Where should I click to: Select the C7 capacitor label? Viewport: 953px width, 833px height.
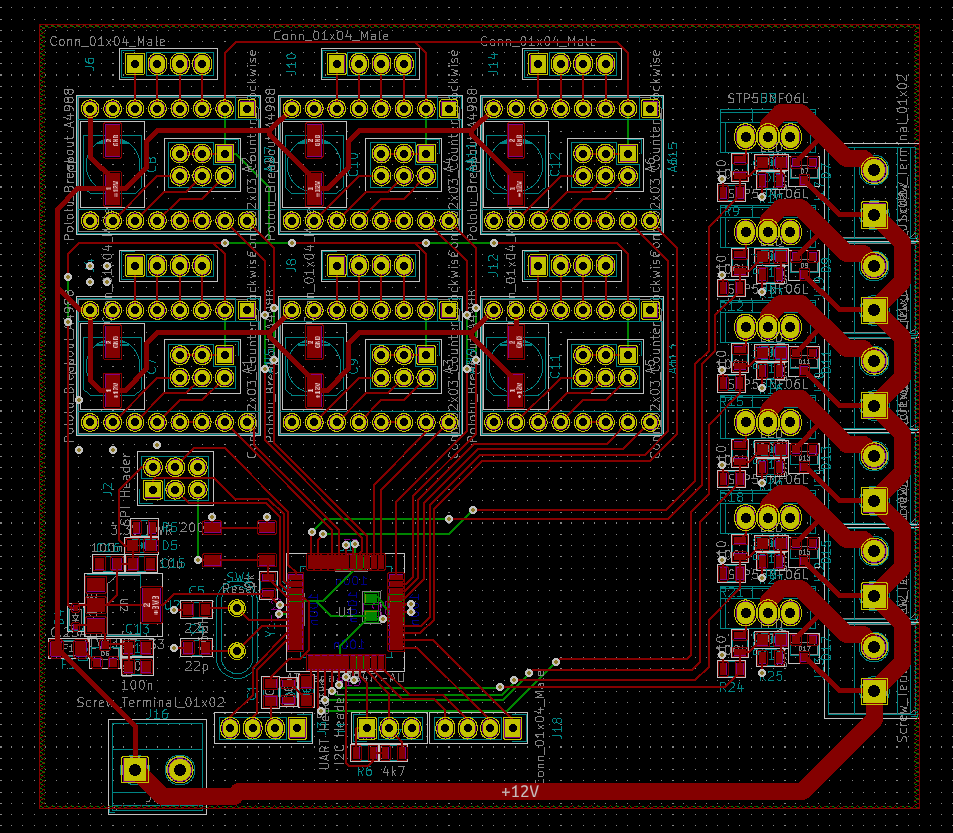[153, 366]
